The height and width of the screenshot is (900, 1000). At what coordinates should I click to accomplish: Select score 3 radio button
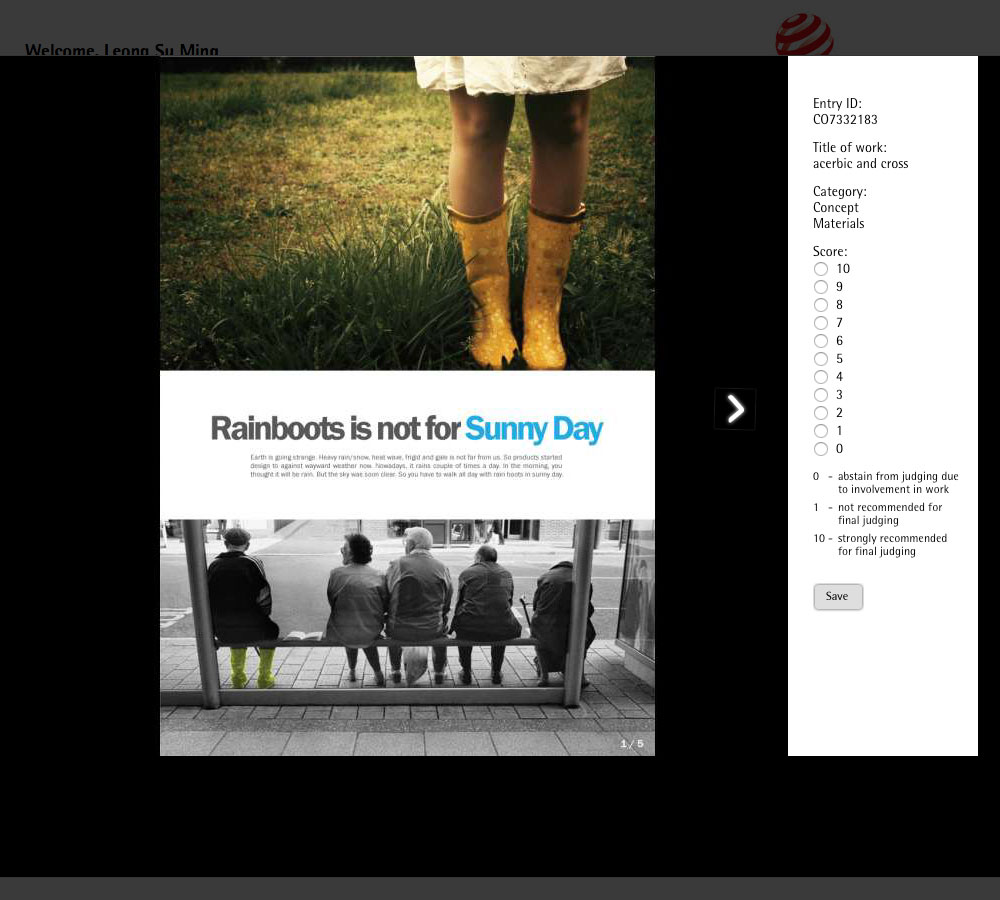click(821, 395)
